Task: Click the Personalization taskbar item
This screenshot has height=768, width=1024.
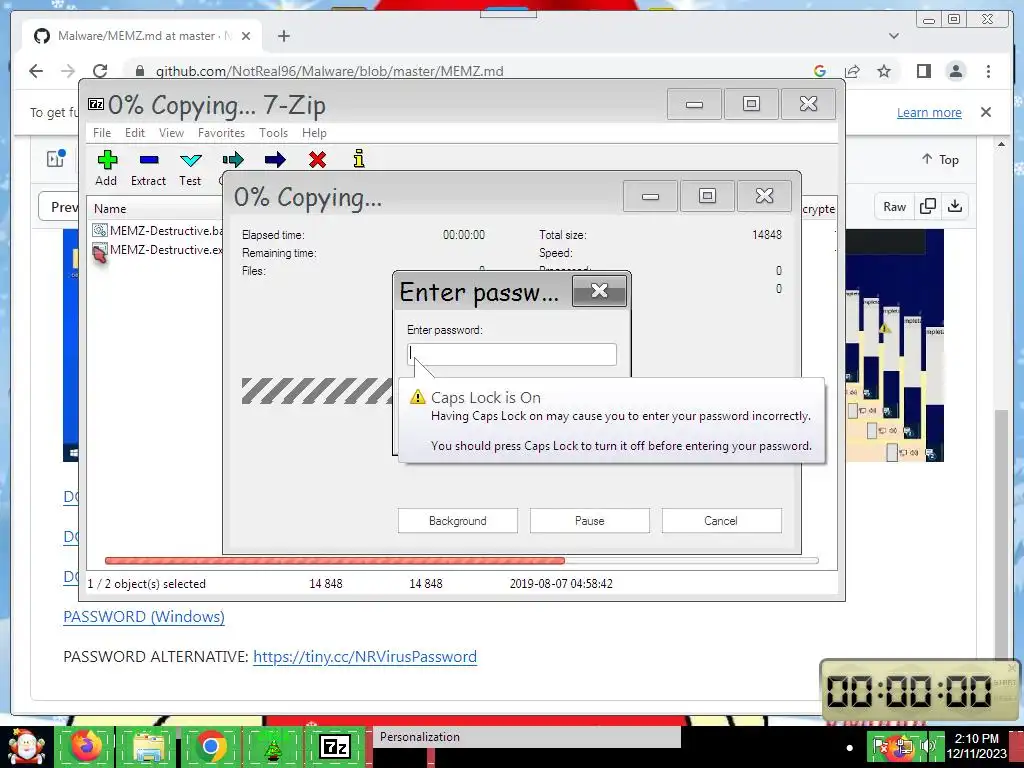Action: [526, 737]
